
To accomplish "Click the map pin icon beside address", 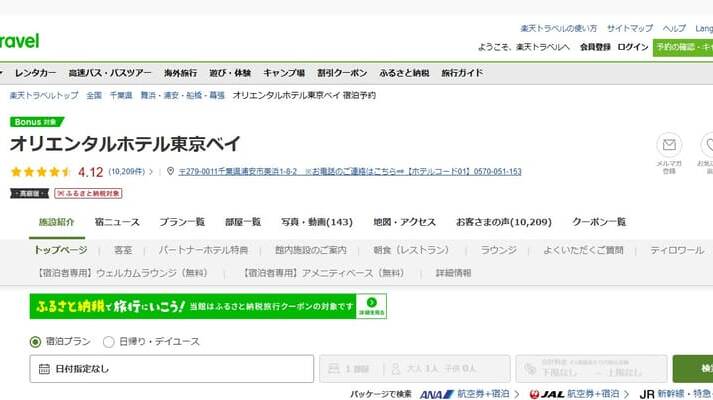I will coord(171,171).
